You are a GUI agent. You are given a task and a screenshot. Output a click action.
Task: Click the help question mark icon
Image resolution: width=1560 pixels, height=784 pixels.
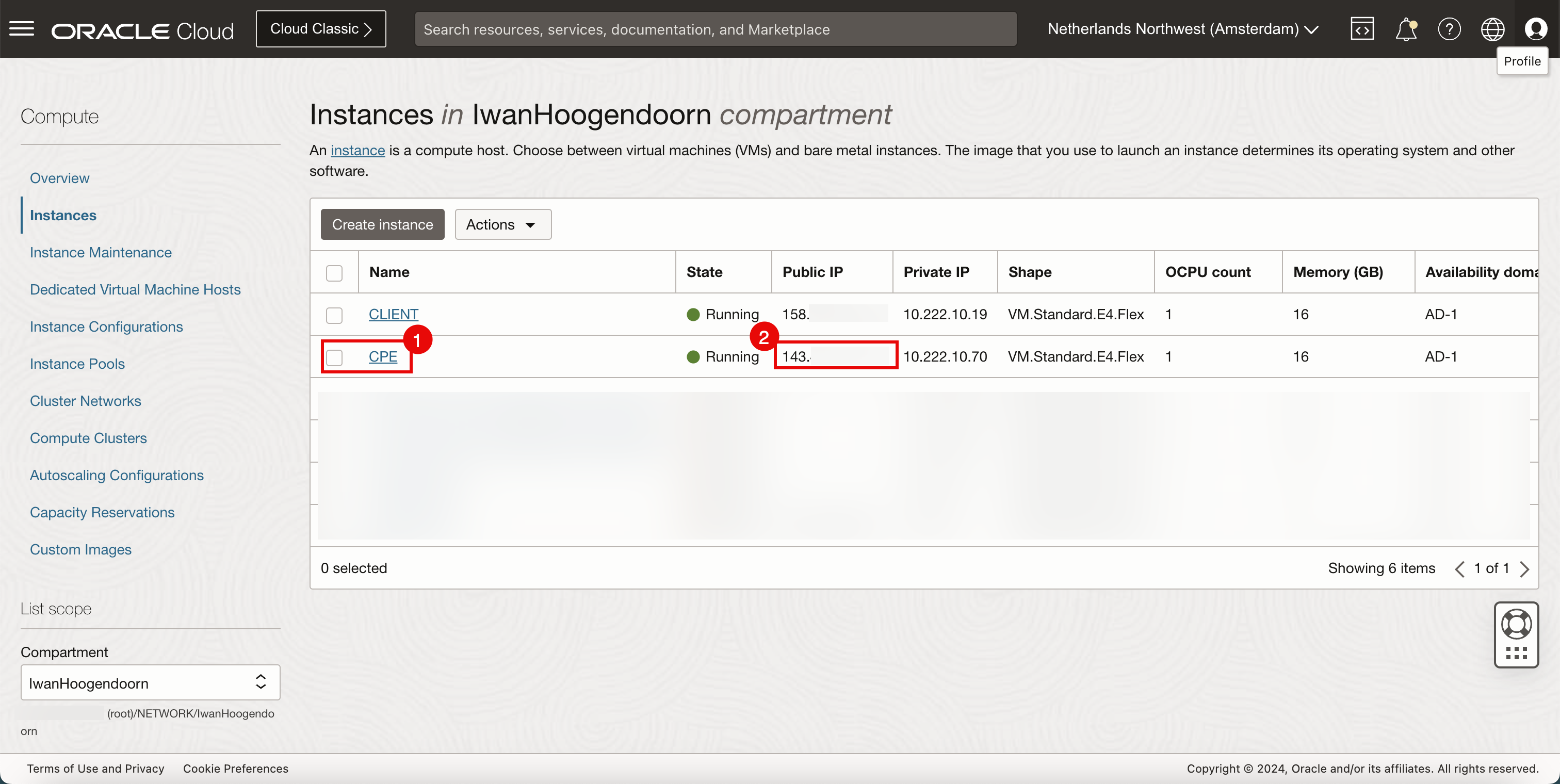tap(1449, 29)
